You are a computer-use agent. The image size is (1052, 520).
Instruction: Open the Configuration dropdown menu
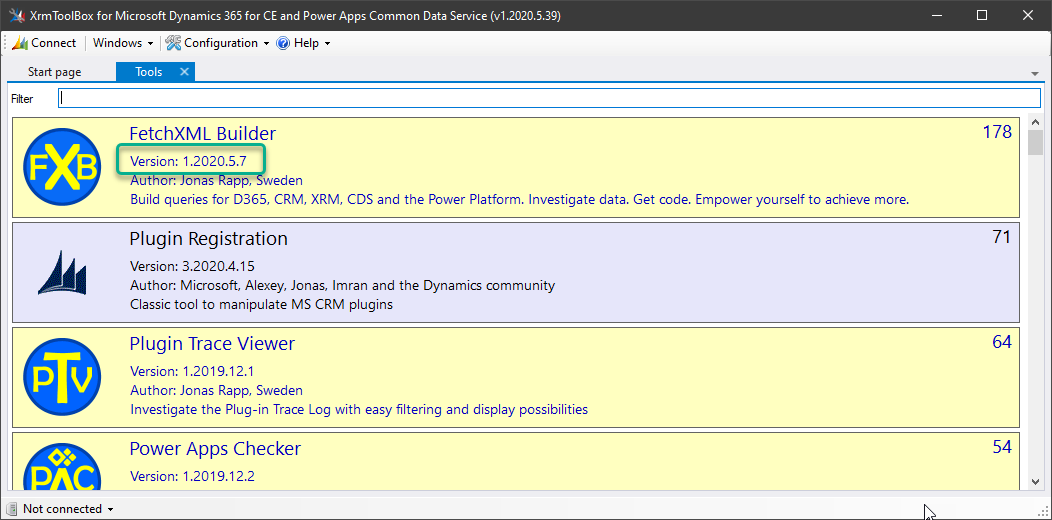(217, 43)
